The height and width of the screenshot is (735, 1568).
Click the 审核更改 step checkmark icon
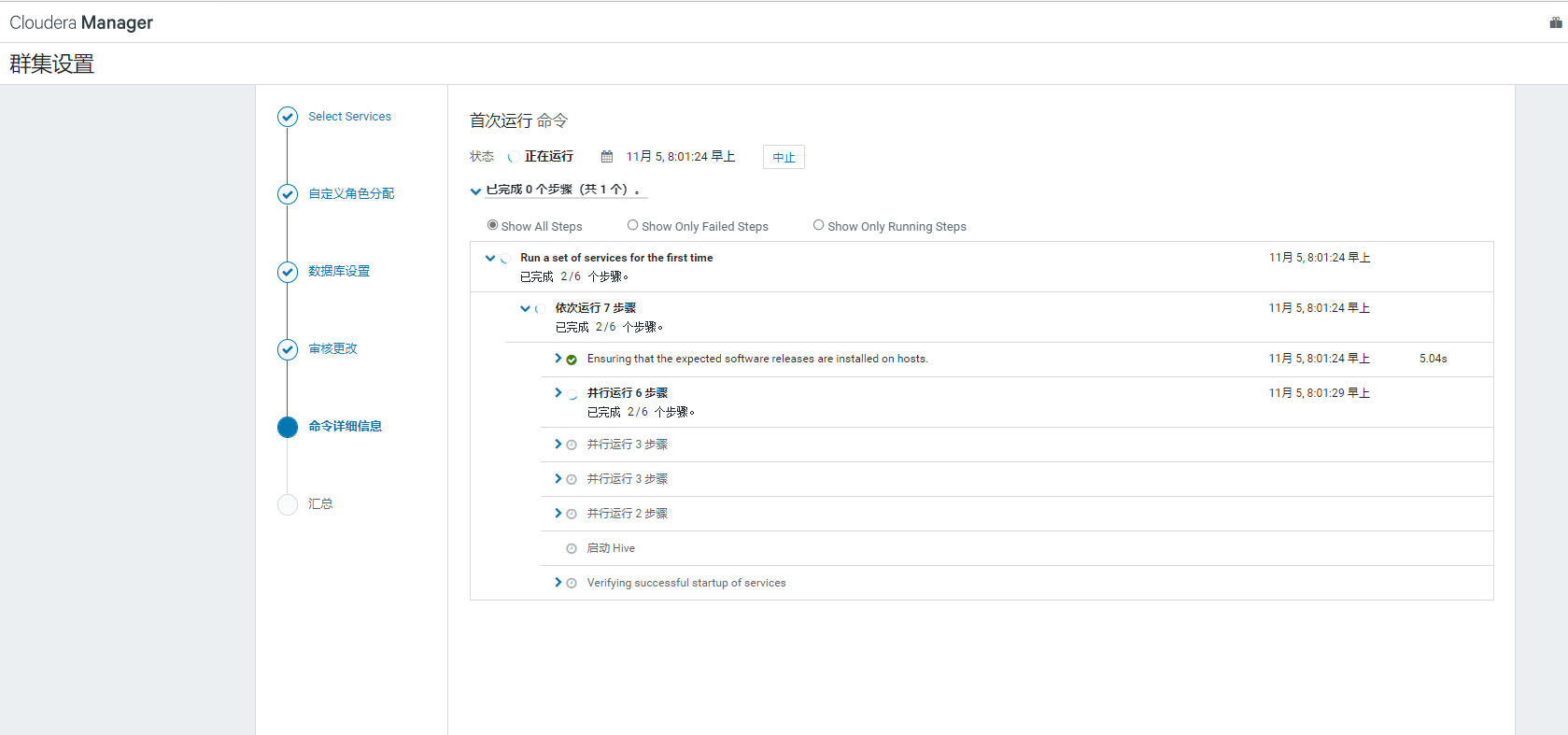288,349
